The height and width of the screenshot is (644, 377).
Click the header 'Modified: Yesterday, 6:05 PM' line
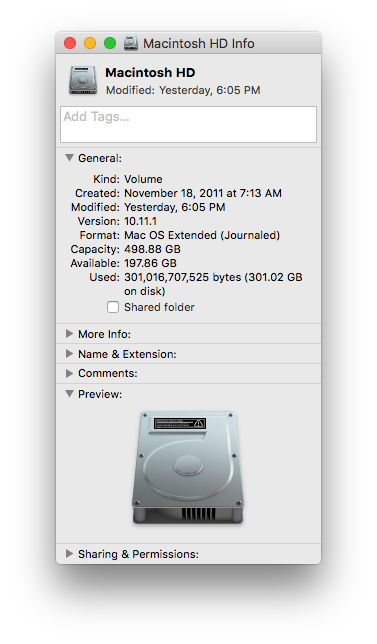coord(183,90)
